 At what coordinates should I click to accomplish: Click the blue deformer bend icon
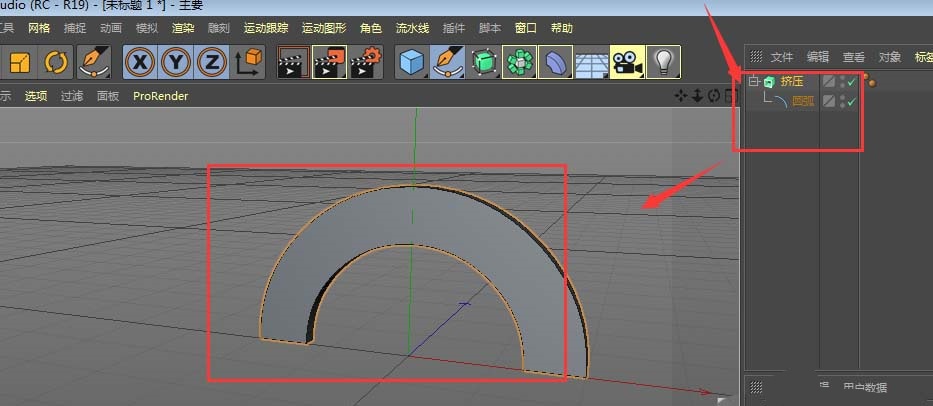[x=556, y=63]
